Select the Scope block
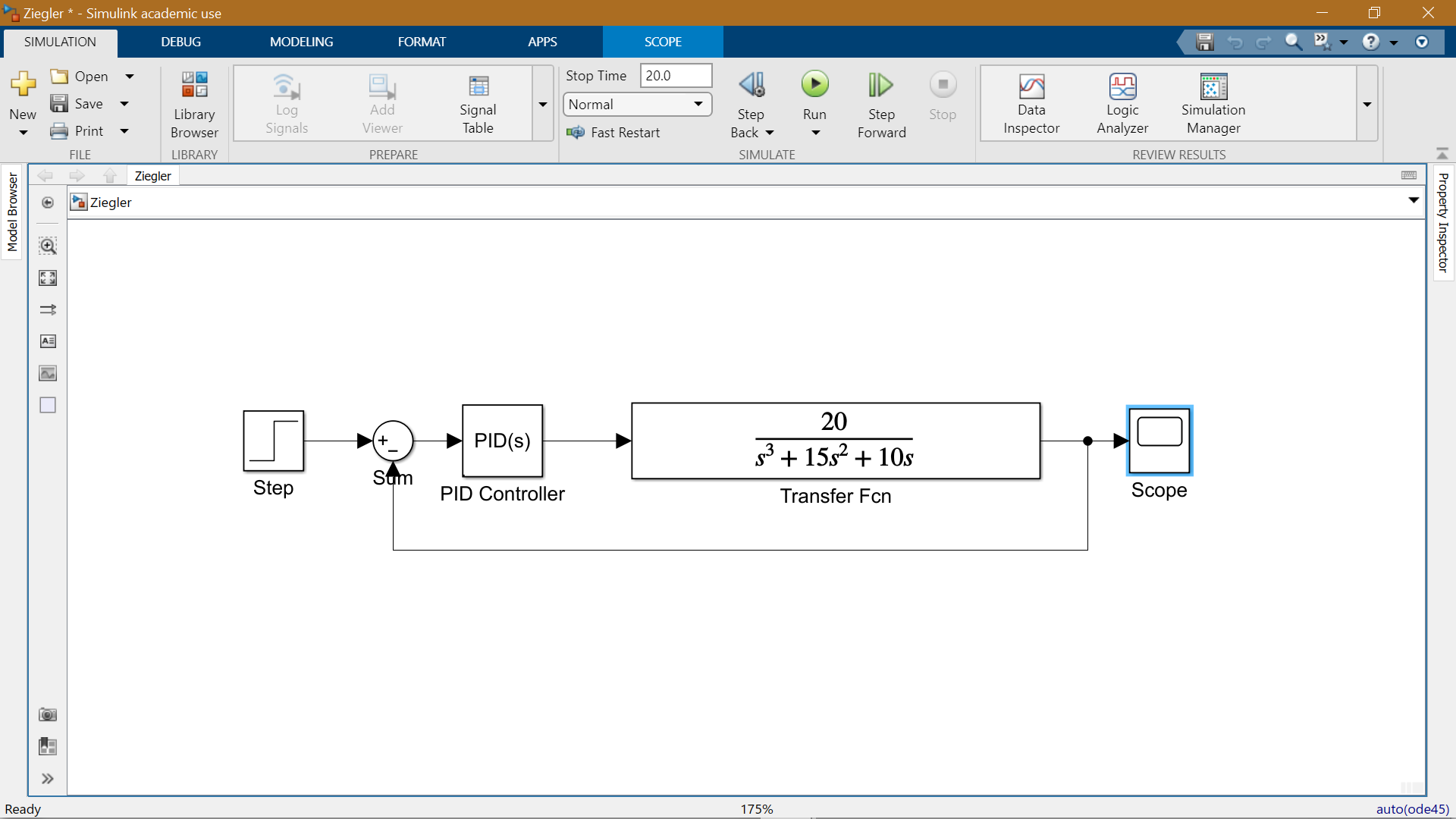 (1159, 441)
